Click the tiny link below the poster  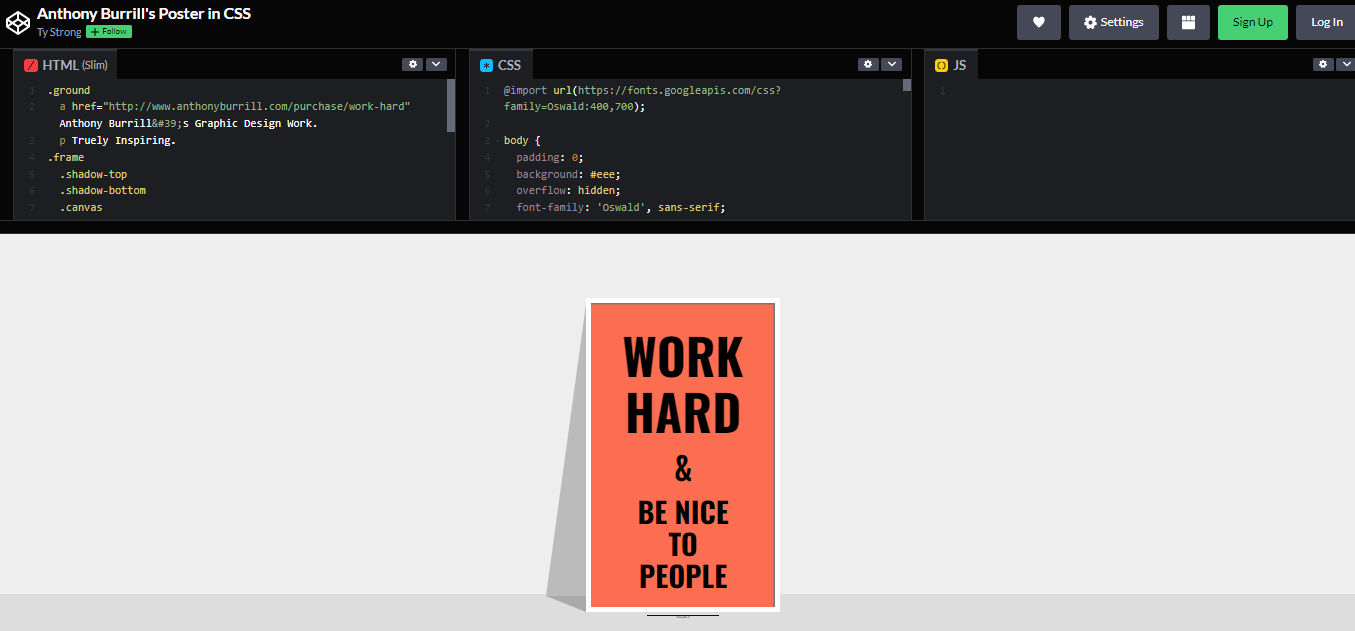point(683,616)
